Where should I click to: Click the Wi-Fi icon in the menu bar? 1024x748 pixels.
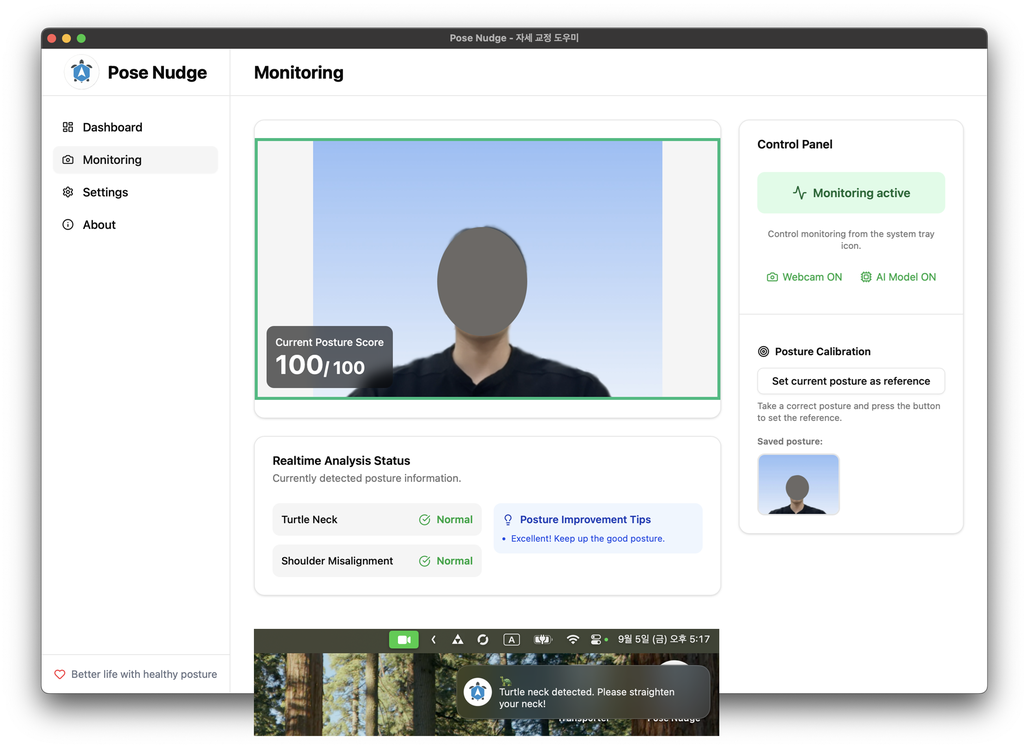pos(573,639)
